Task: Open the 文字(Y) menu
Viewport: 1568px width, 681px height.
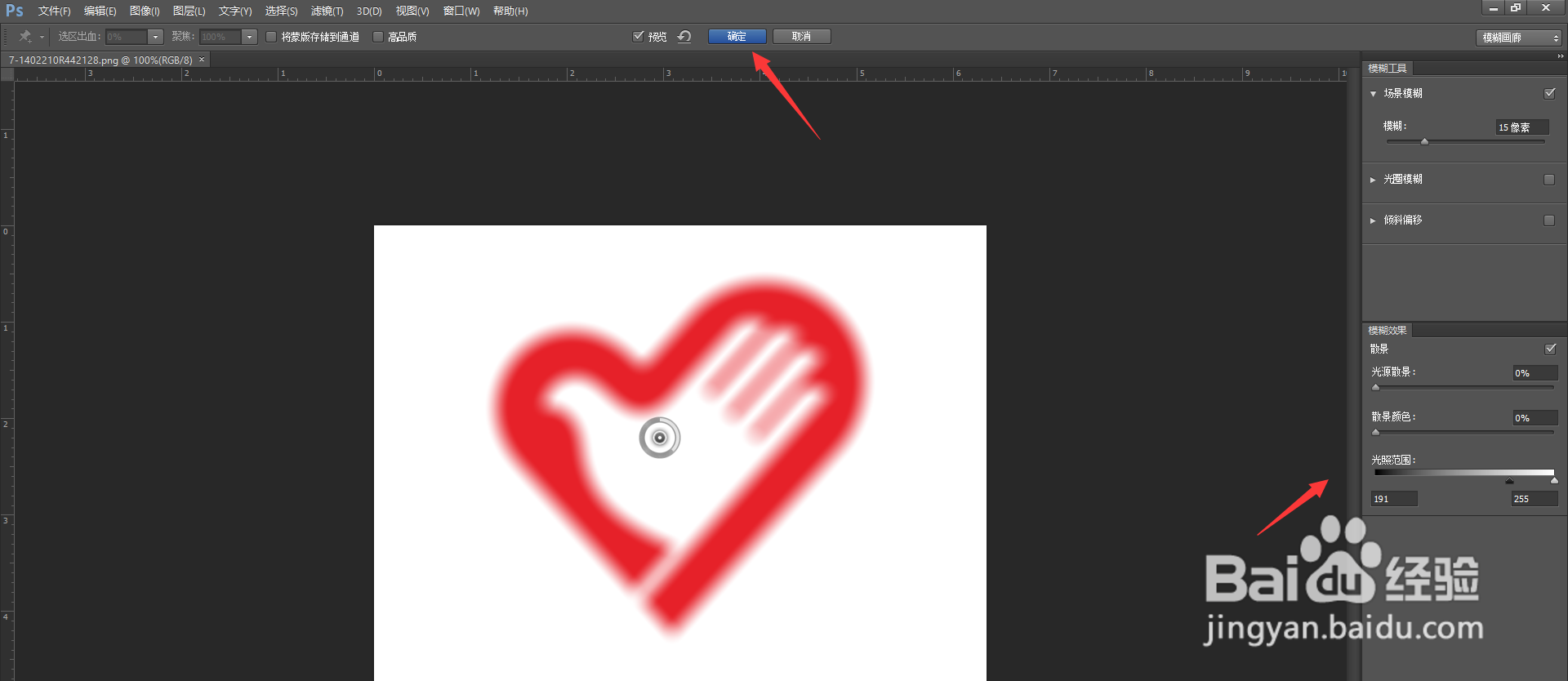Action: pos(235,11)
